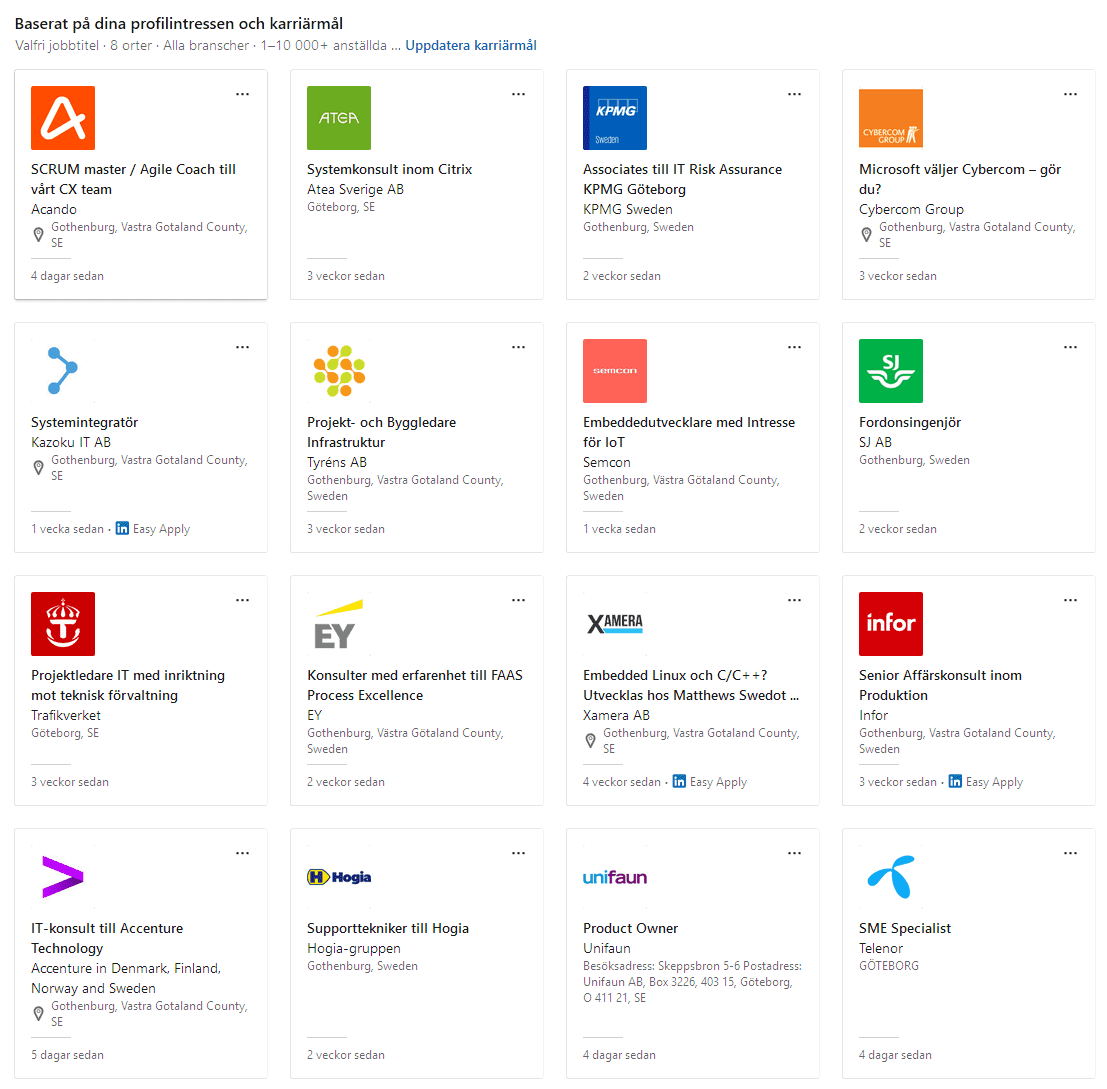Click LinkedIn Easy Apply icon on Infor card
This screenshot has height=1089, width=1107.
[955, 781]
